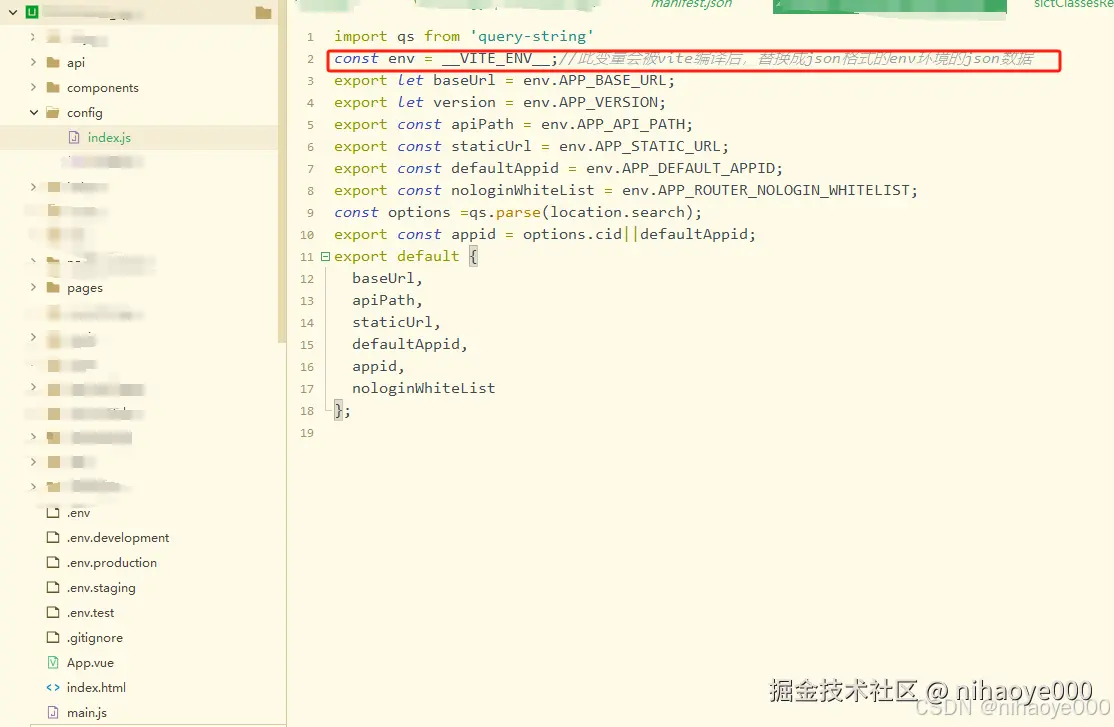Click 'nologinWhiteList' on line 8

(x=522, y=190)
